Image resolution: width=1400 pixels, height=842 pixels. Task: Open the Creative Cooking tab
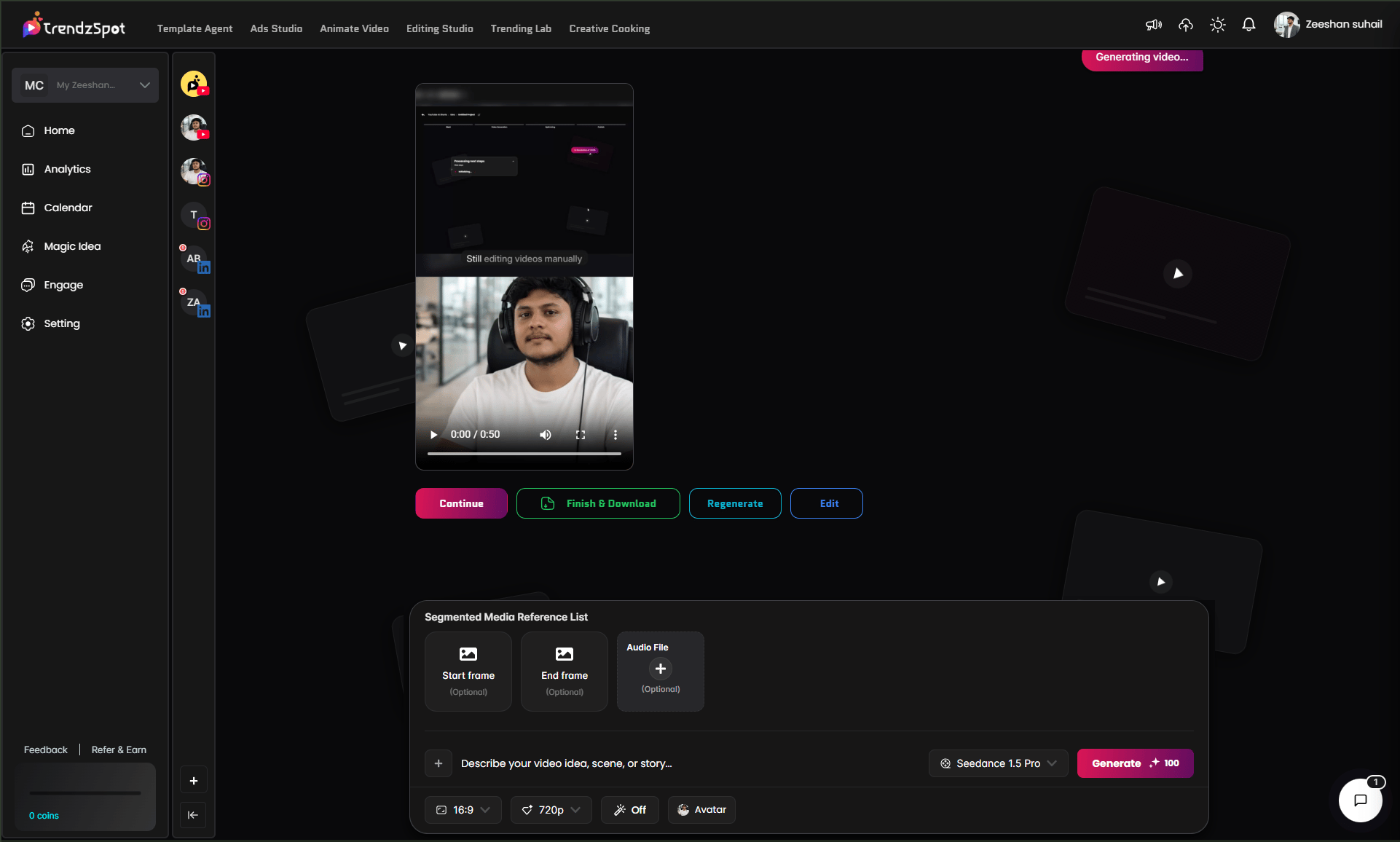610,28
